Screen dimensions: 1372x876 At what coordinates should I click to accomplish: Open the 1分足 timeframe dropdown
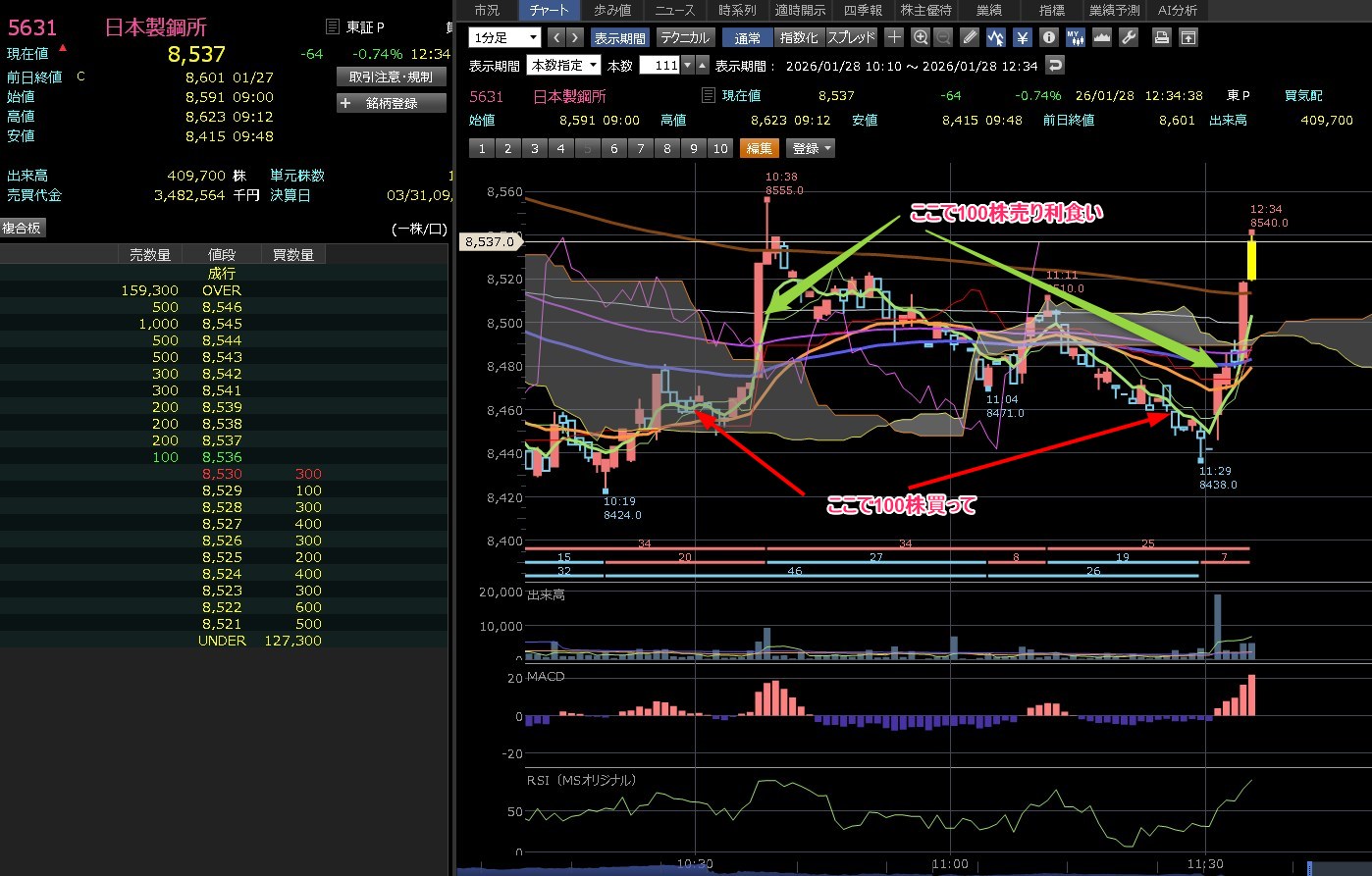point(504,38)
